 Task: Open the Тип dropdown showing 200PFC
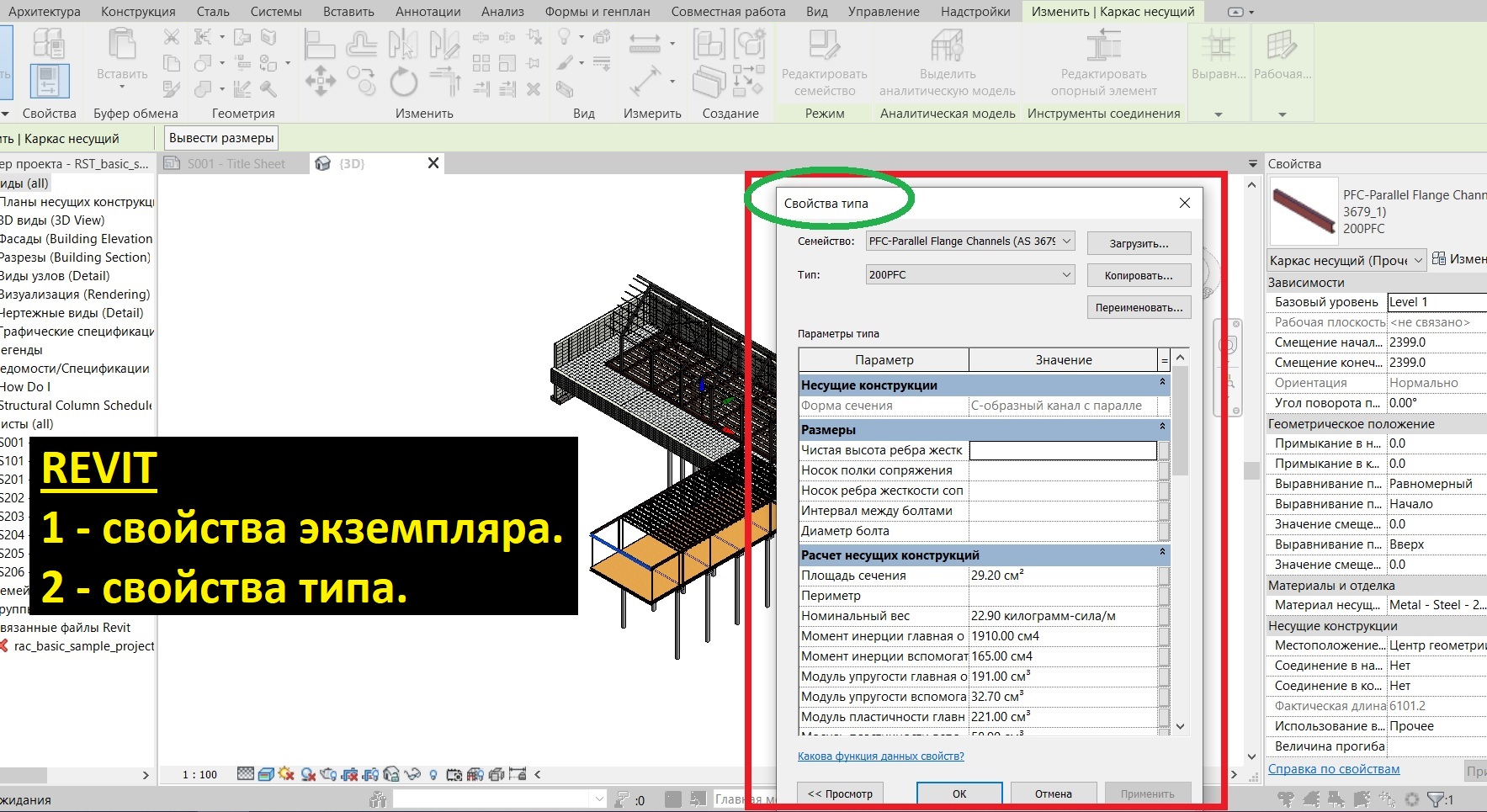pos(968,274)
